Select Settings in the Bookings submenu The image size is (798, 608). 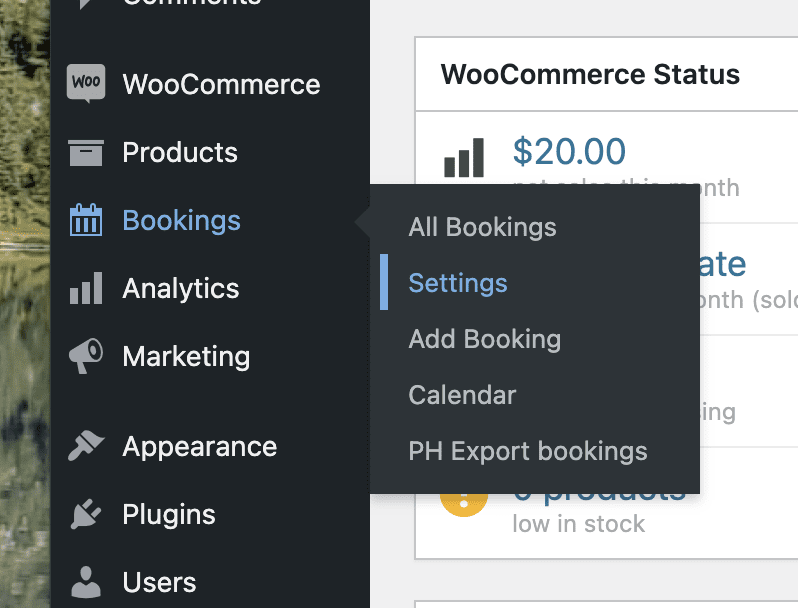[x=458, y=283]
